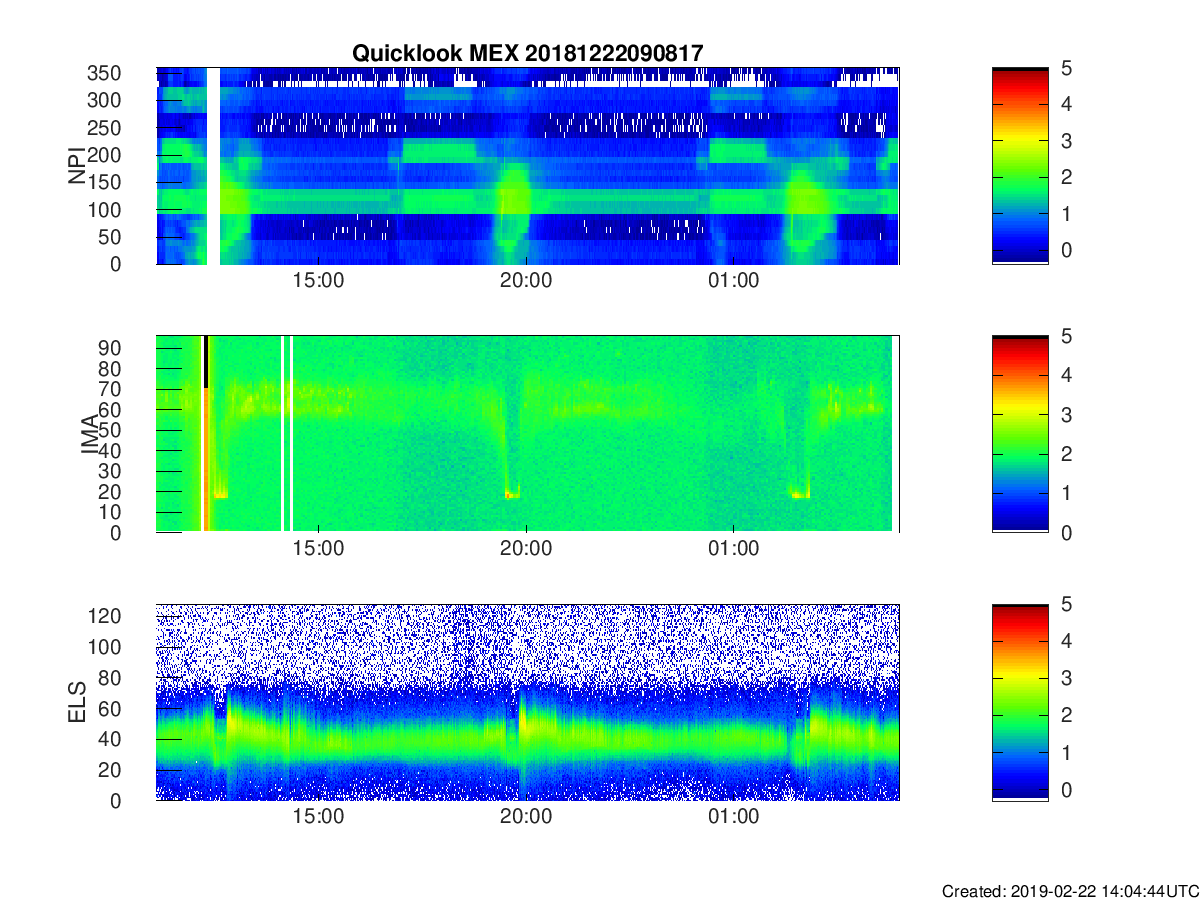
Task: Click the colorbar beside the NPI panel
Action: [x=1020, y=166]
